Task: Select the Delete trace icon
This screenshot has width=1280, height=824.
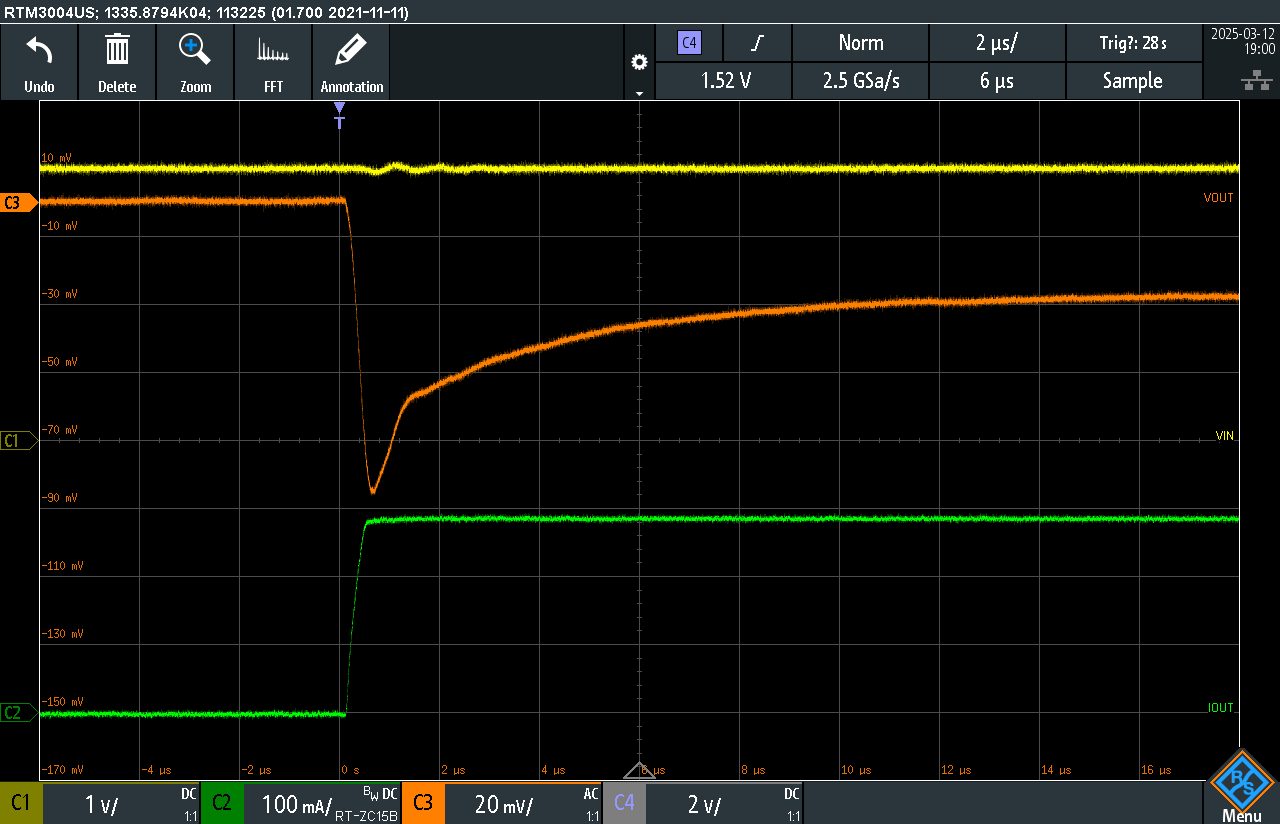Action: pyautogui.click(x=117, y=60)
